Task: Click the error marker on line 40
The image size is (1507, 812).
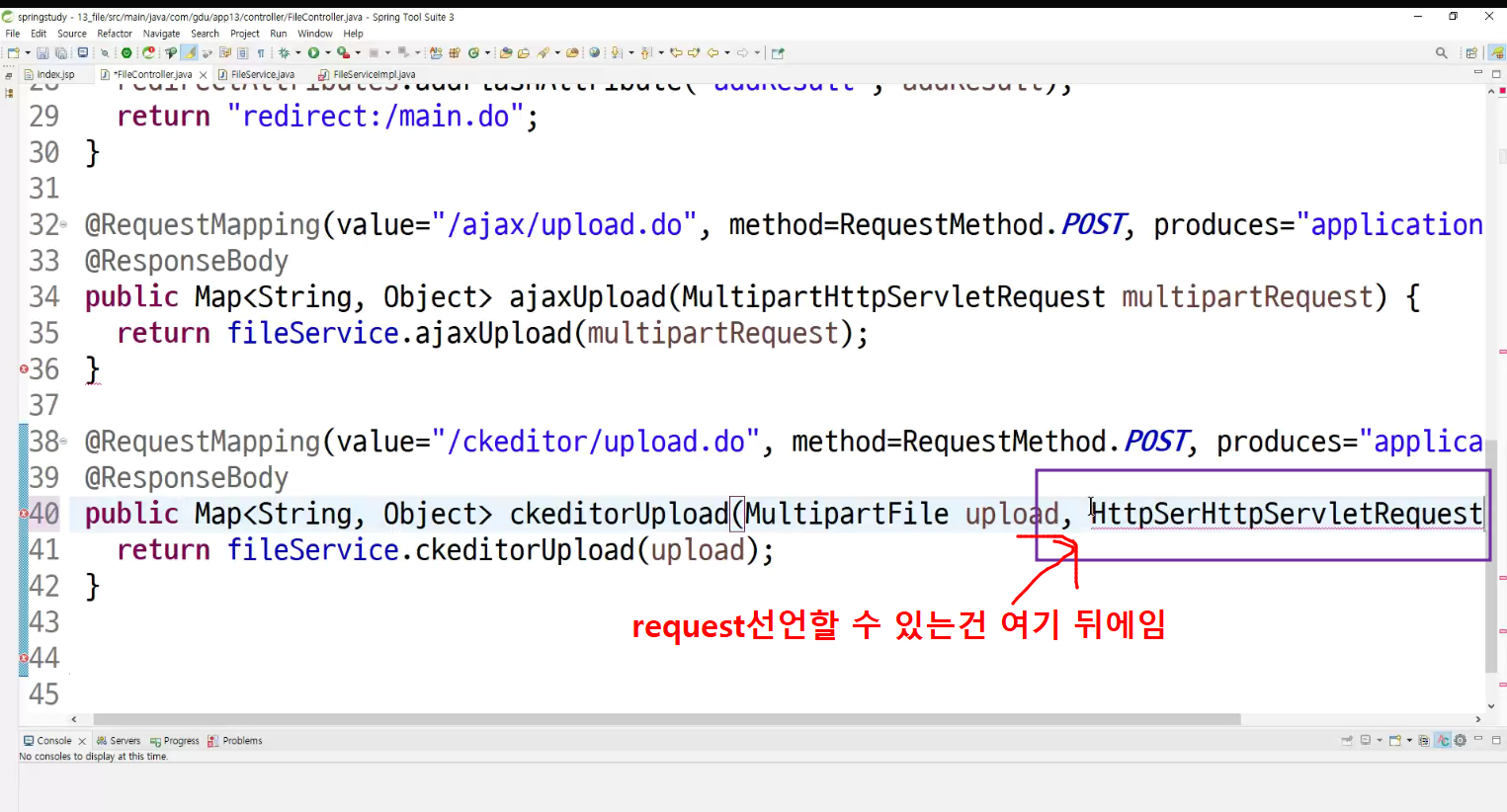Action: coord(24,514)
